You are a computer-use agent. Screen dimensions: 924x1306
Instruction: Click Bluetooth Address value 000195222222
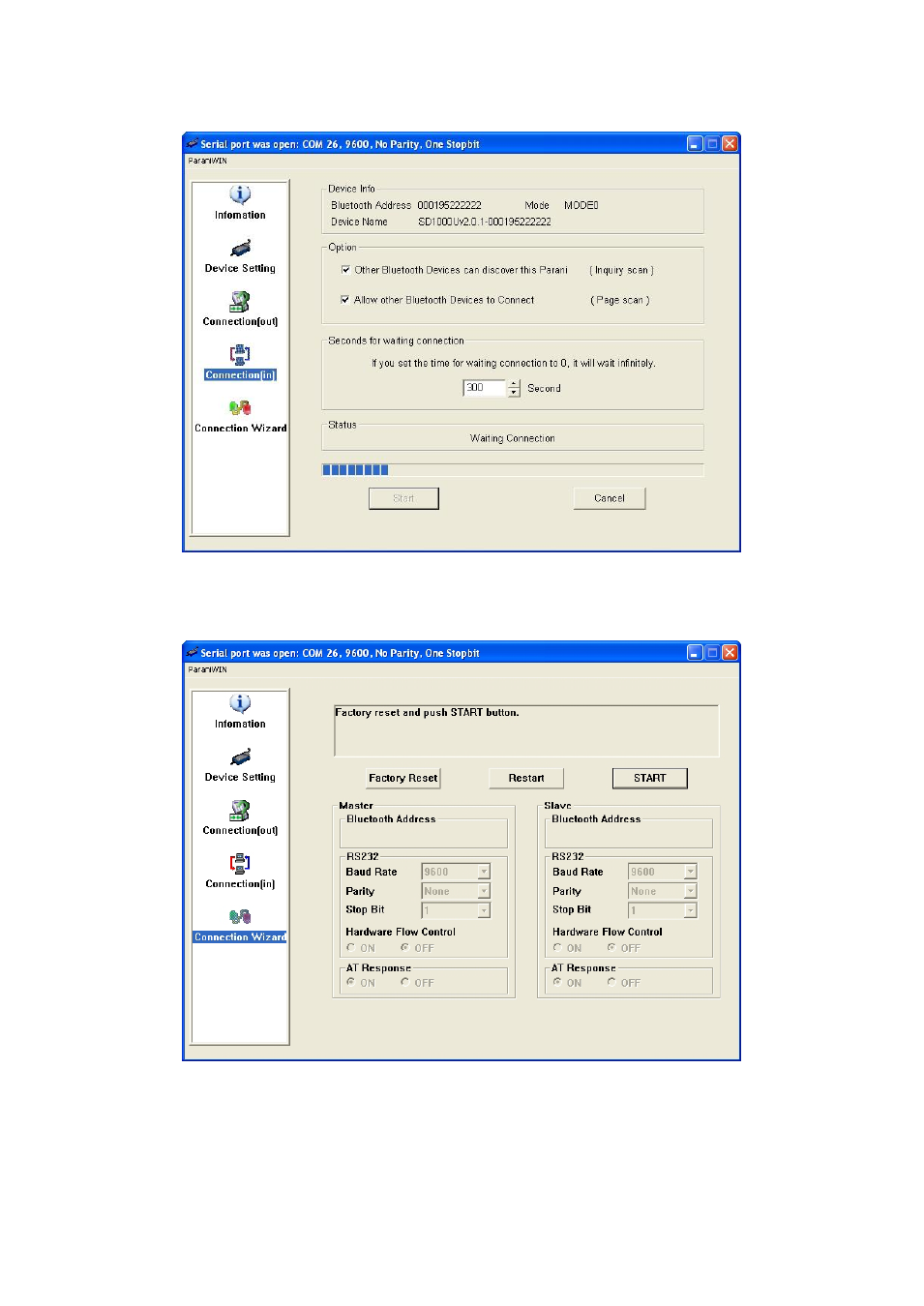click(449, 205)
